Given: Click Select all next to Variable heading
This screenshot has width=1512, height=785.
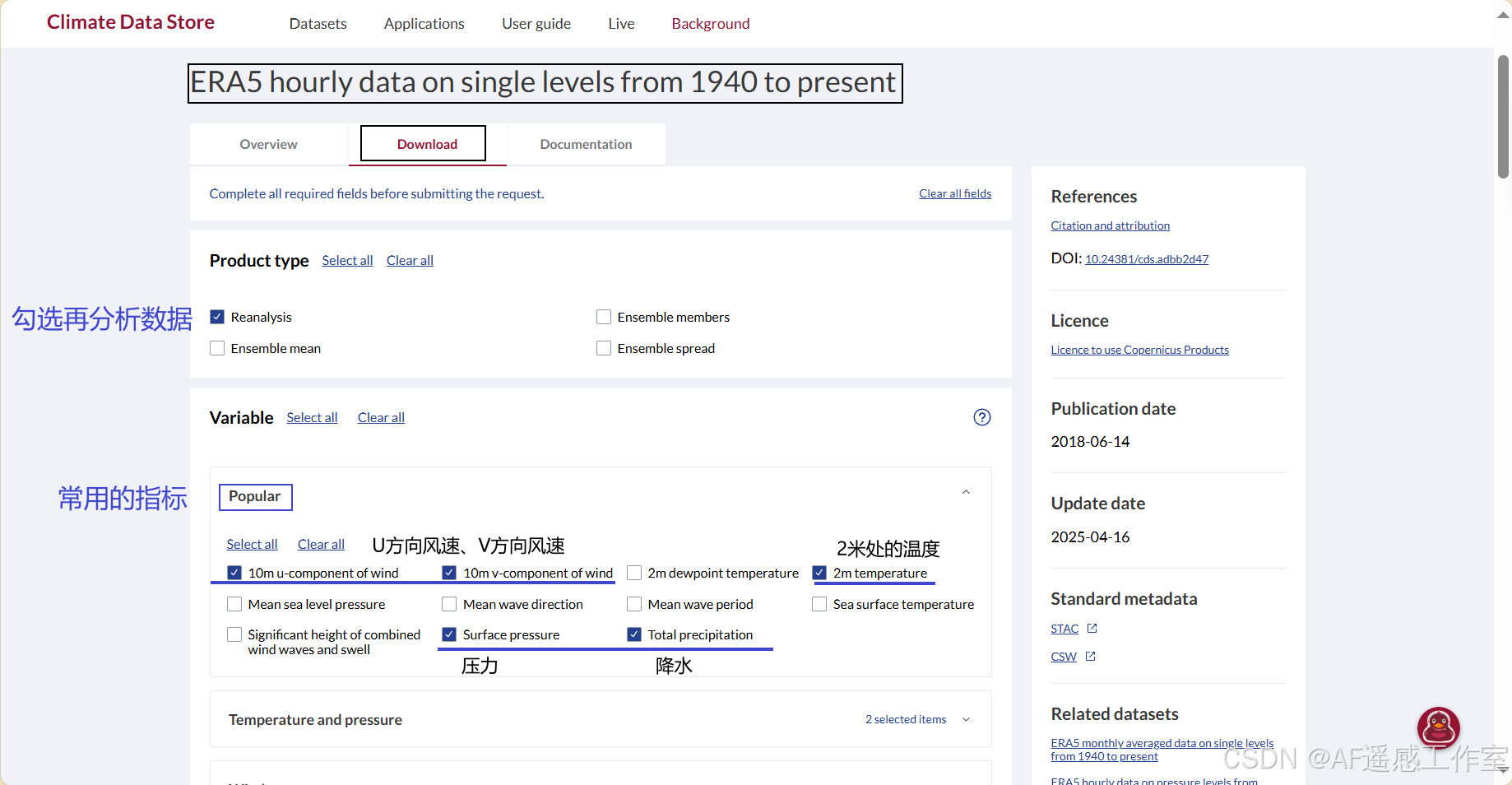Looking at the screenshot, I should pos(312,417).
